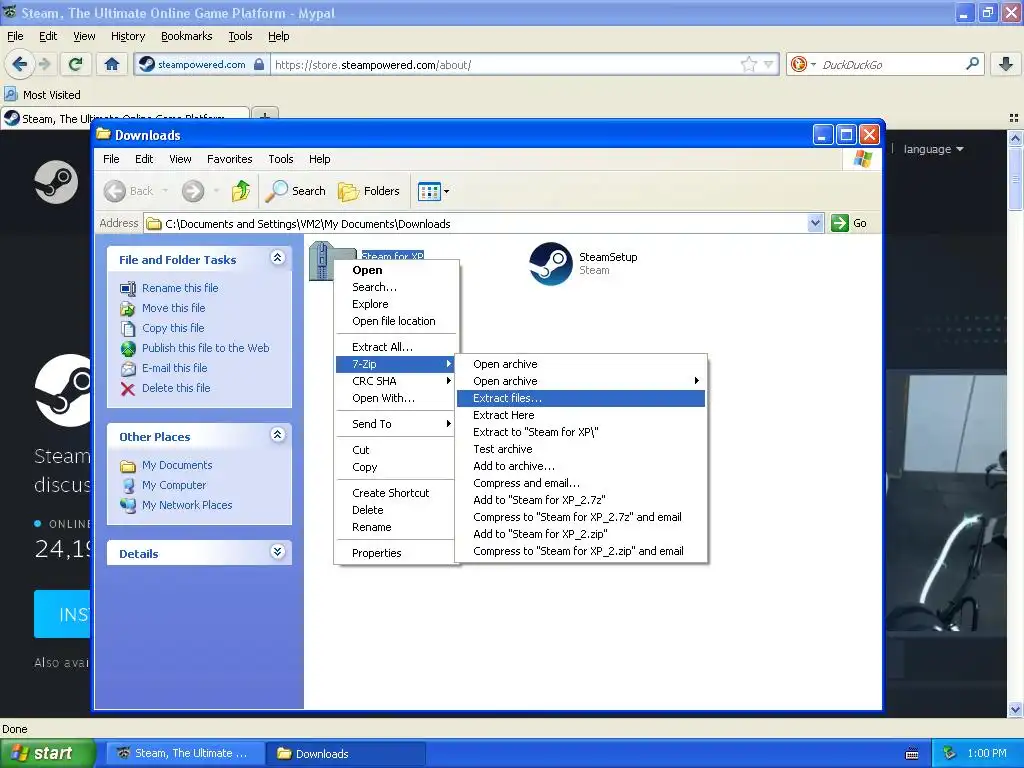Select Add to "Steam for XP_2.zip"
The height and width of the screenshot is (768, 1024).
[581, 534]
